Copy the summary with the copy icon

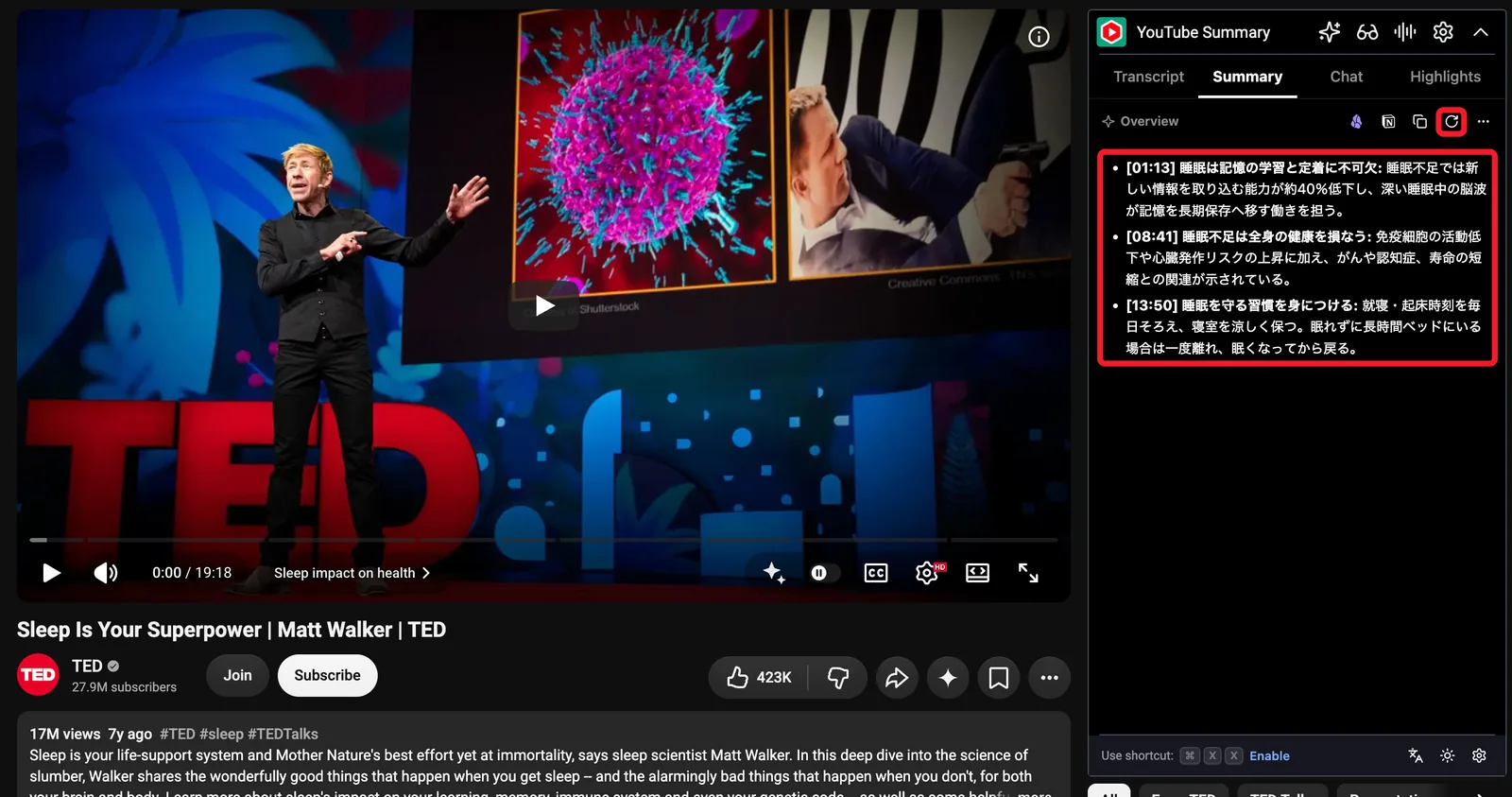pyautogui.click(x=1419, y=121)
